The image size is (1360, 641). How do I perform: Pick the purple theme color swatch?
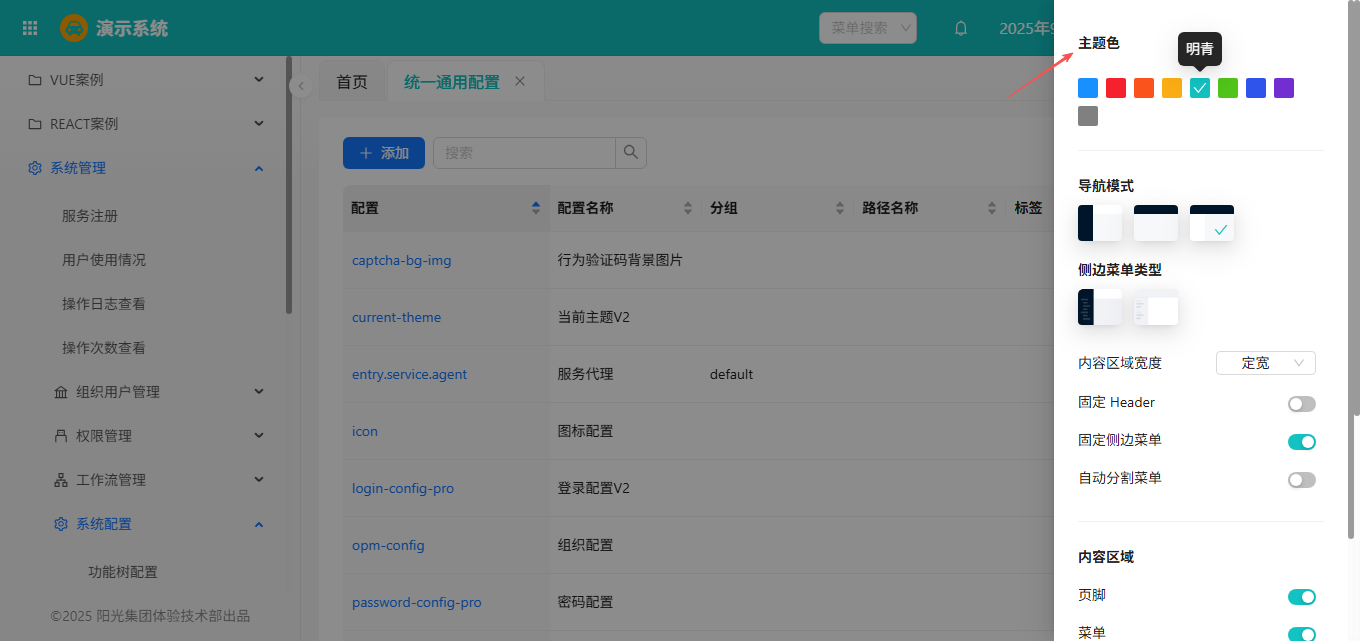(x=1284, y=88)
